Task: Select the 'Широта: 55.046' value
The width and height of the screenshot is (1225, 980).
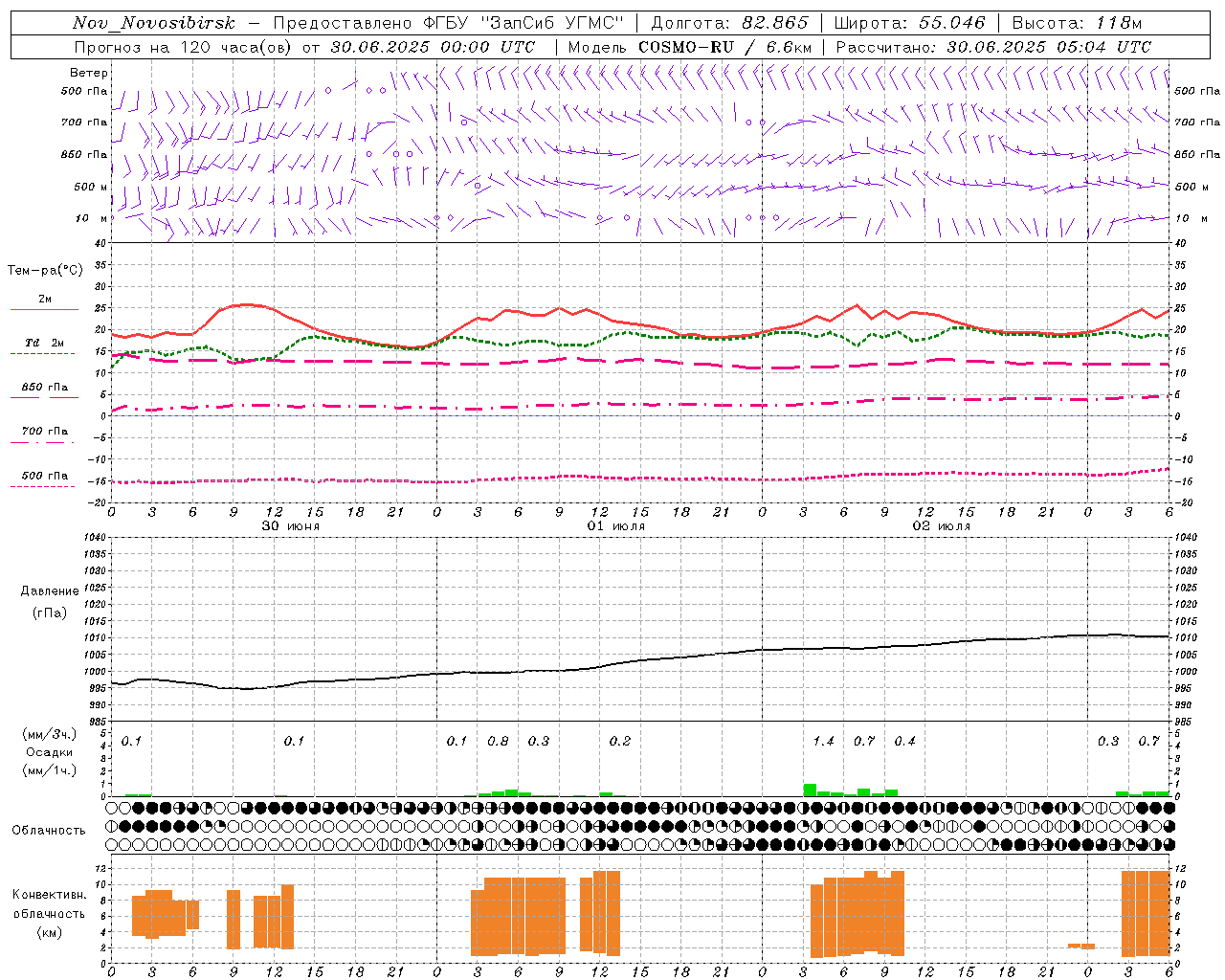Action: point(909,23)
